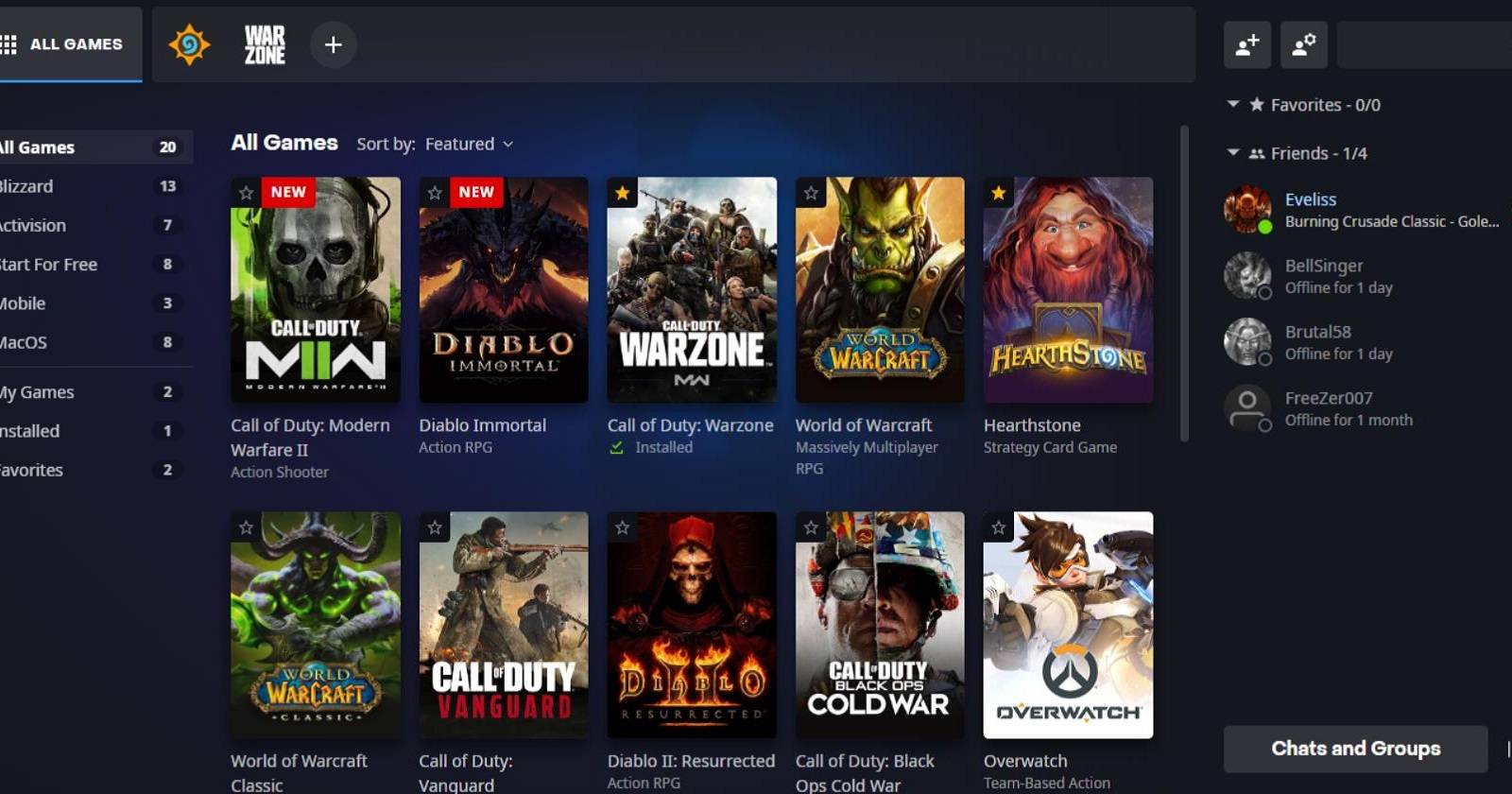Unfavorite Call of Duty: Warzone star
Screen dimensions: 1512x794
tap(623, 193)
